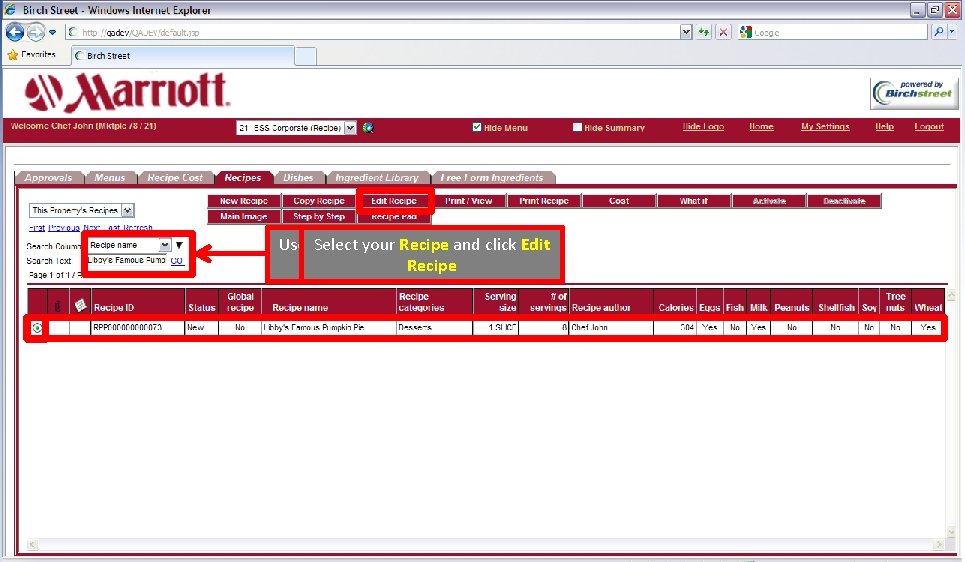Click the GO search link
The height and width of the screenshot is (562, 965).
(x=177, y=260)
